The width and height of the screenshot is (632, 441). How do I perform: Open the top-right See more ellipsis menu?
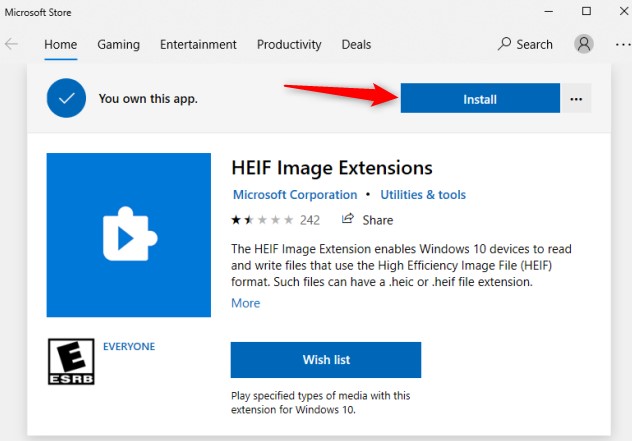pyautogui.click(x=623, y=44)
